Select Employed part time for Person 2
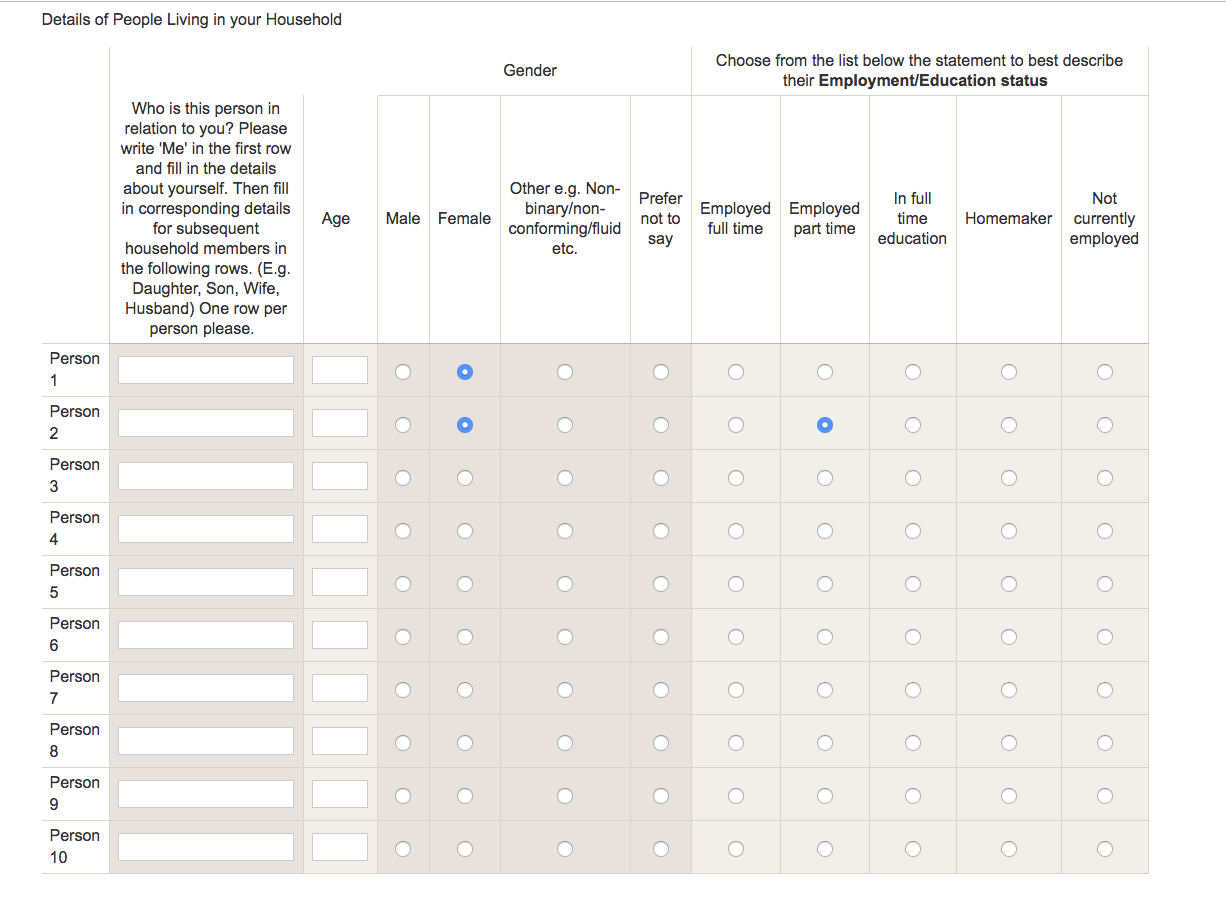Image resolution: width=1226 pixels, height=903 pixels. (x=824, y=425)
